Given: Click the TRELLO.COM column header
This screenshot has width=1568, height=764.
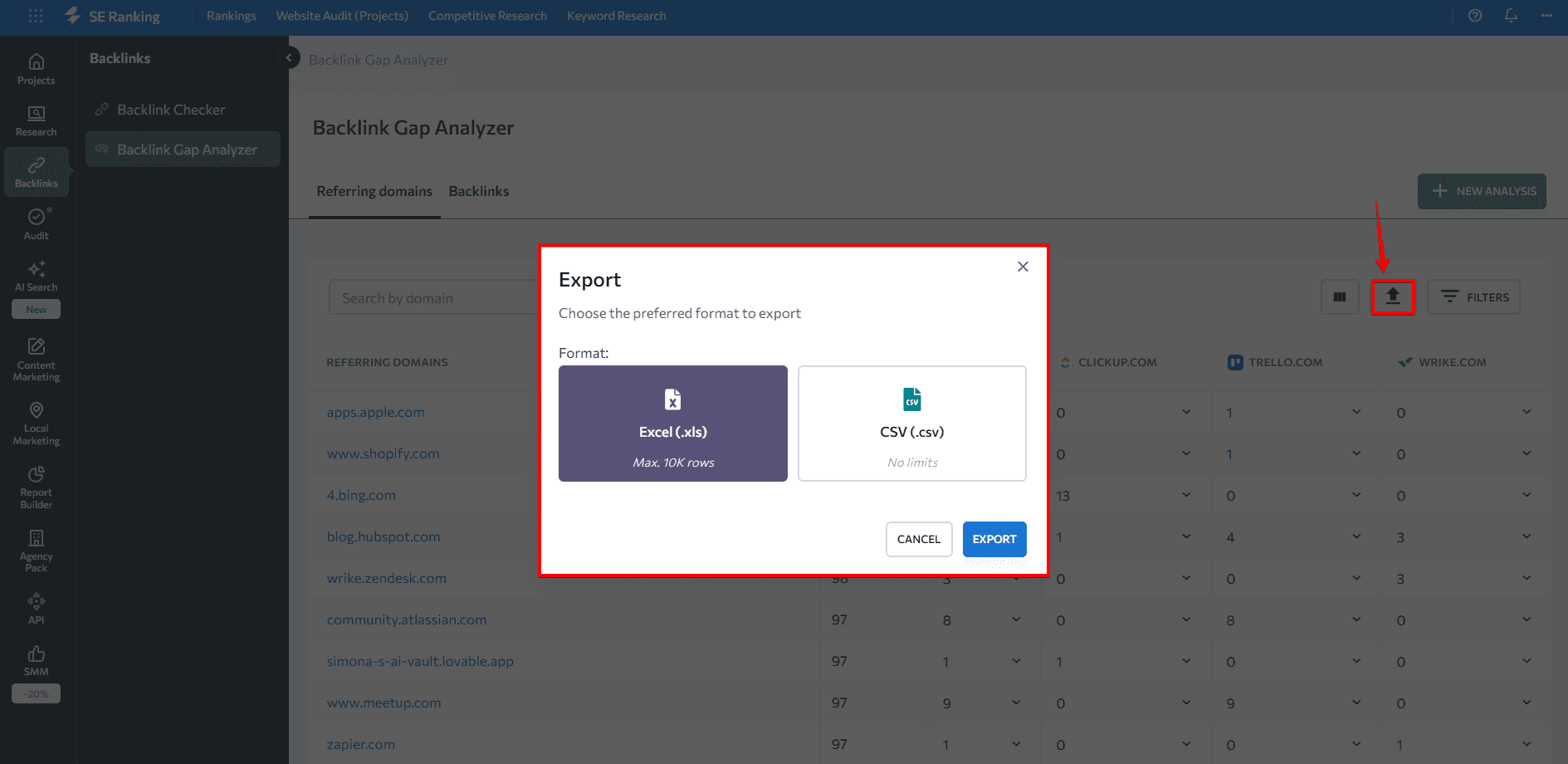Looking at the screenshot, I should [x=1285, y=362].
